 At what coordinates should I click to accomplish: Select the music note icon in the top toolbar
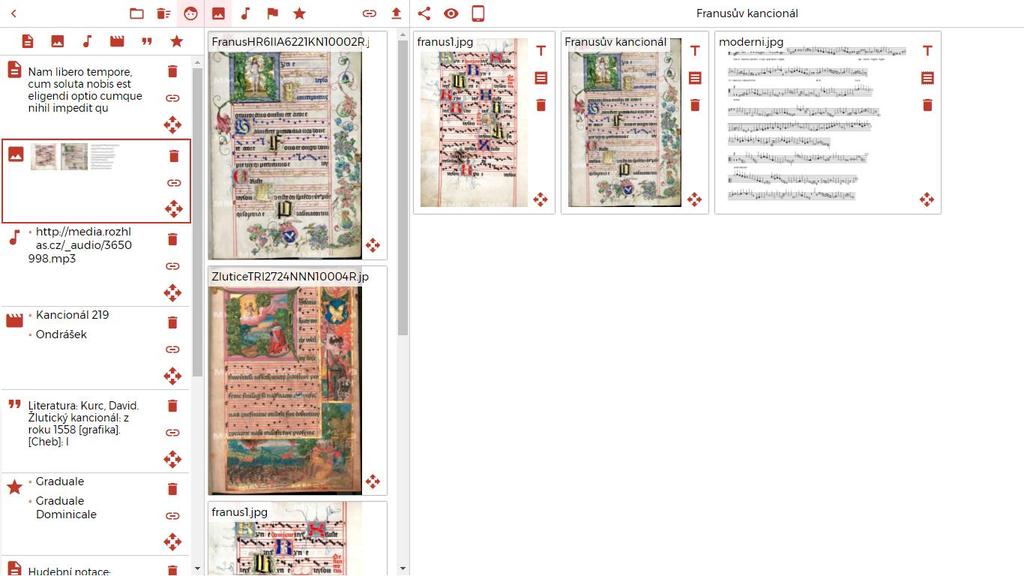(x=246, y=13)
